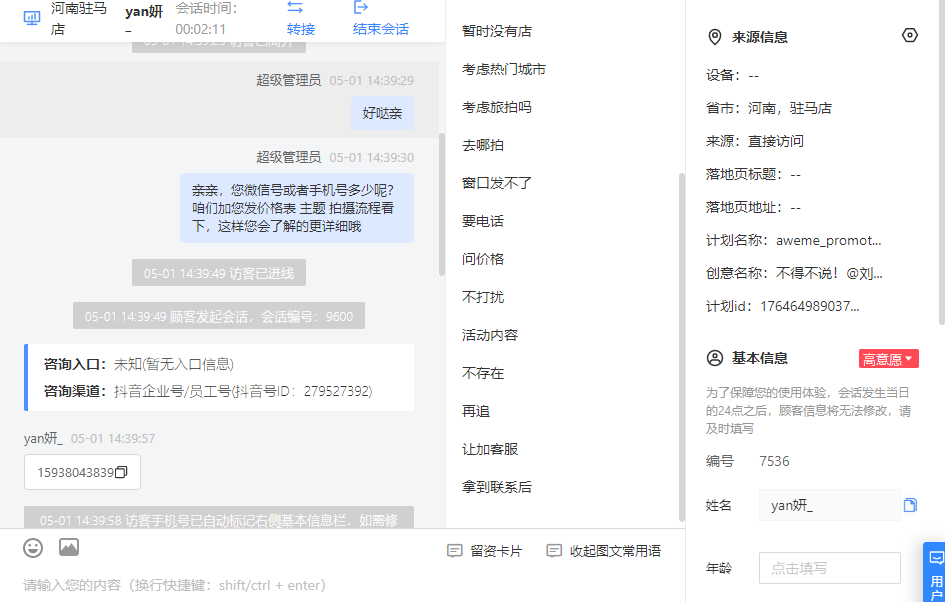945x602 pixels.
Task: Click the transfer (转接) arrows icon
Action: point(295,7)
